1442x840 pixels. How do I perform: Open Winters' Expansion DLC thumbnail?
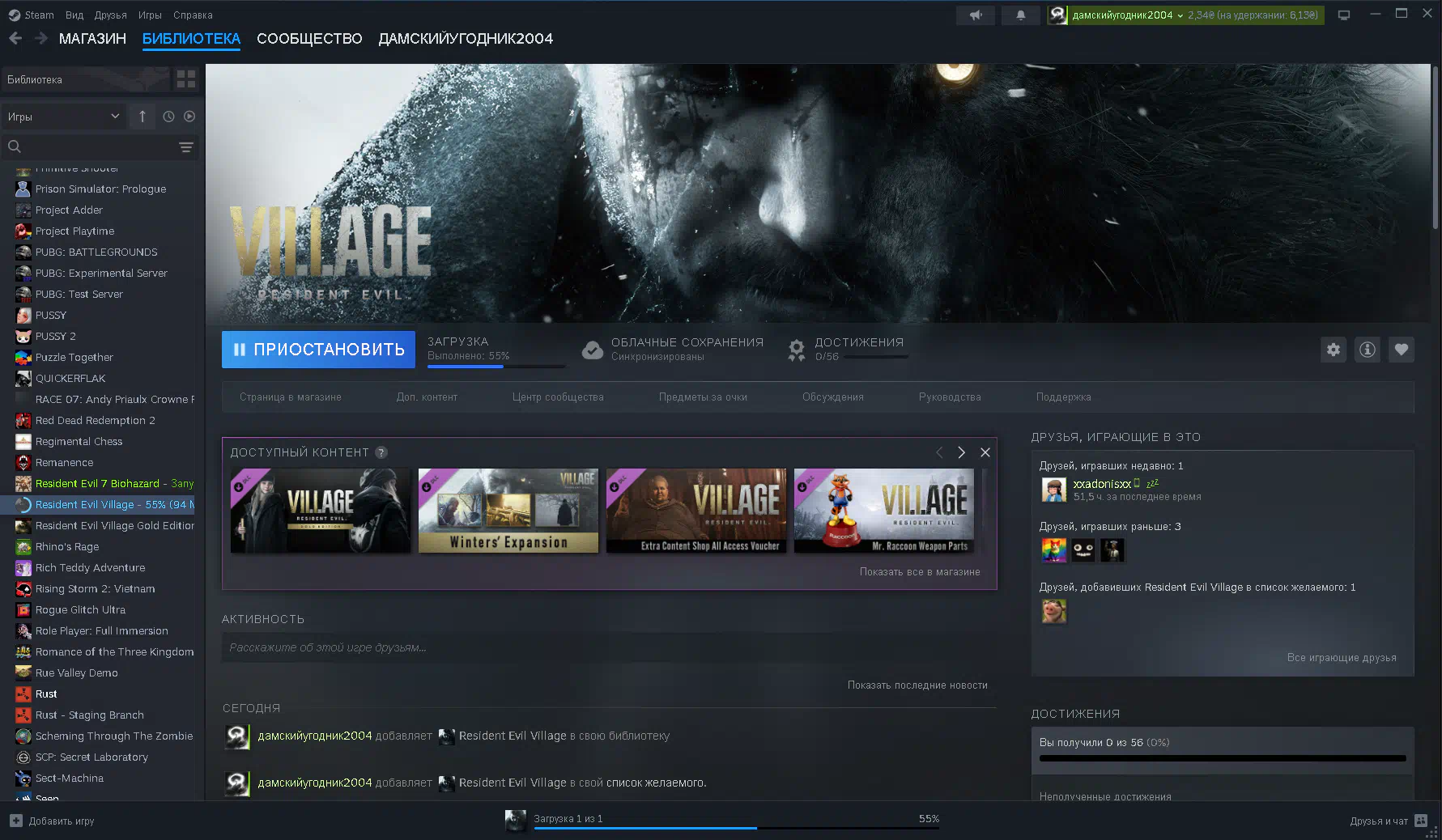point(508,511)
